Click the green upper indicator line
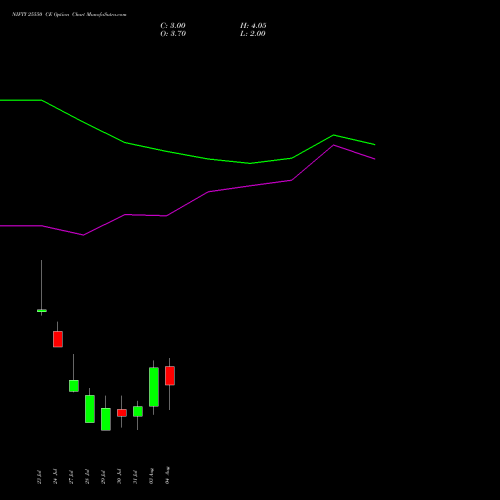This screenshot has width=500, height=500. tap(187, 156)
